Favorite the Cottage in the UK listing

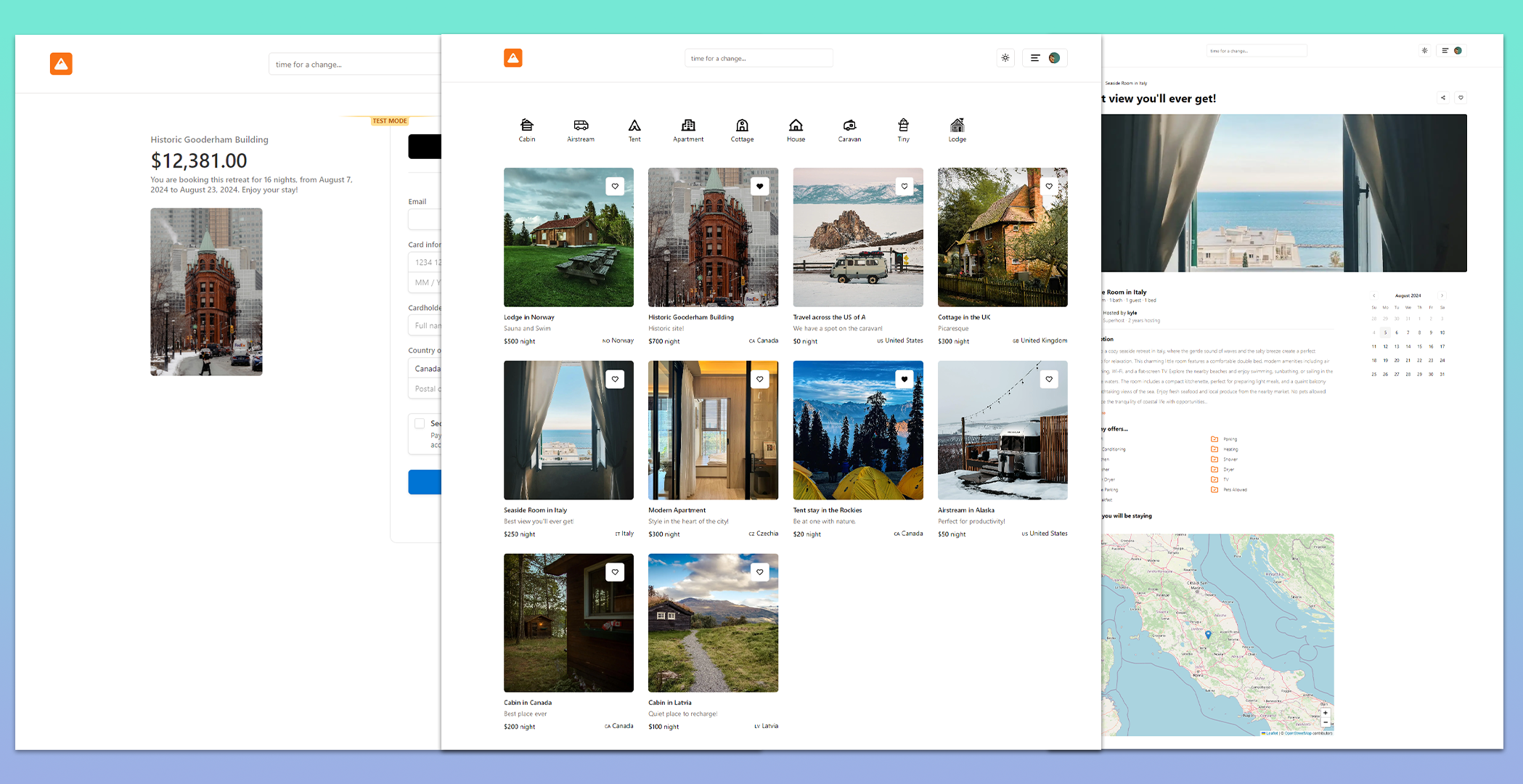[x=1049, y=187]
